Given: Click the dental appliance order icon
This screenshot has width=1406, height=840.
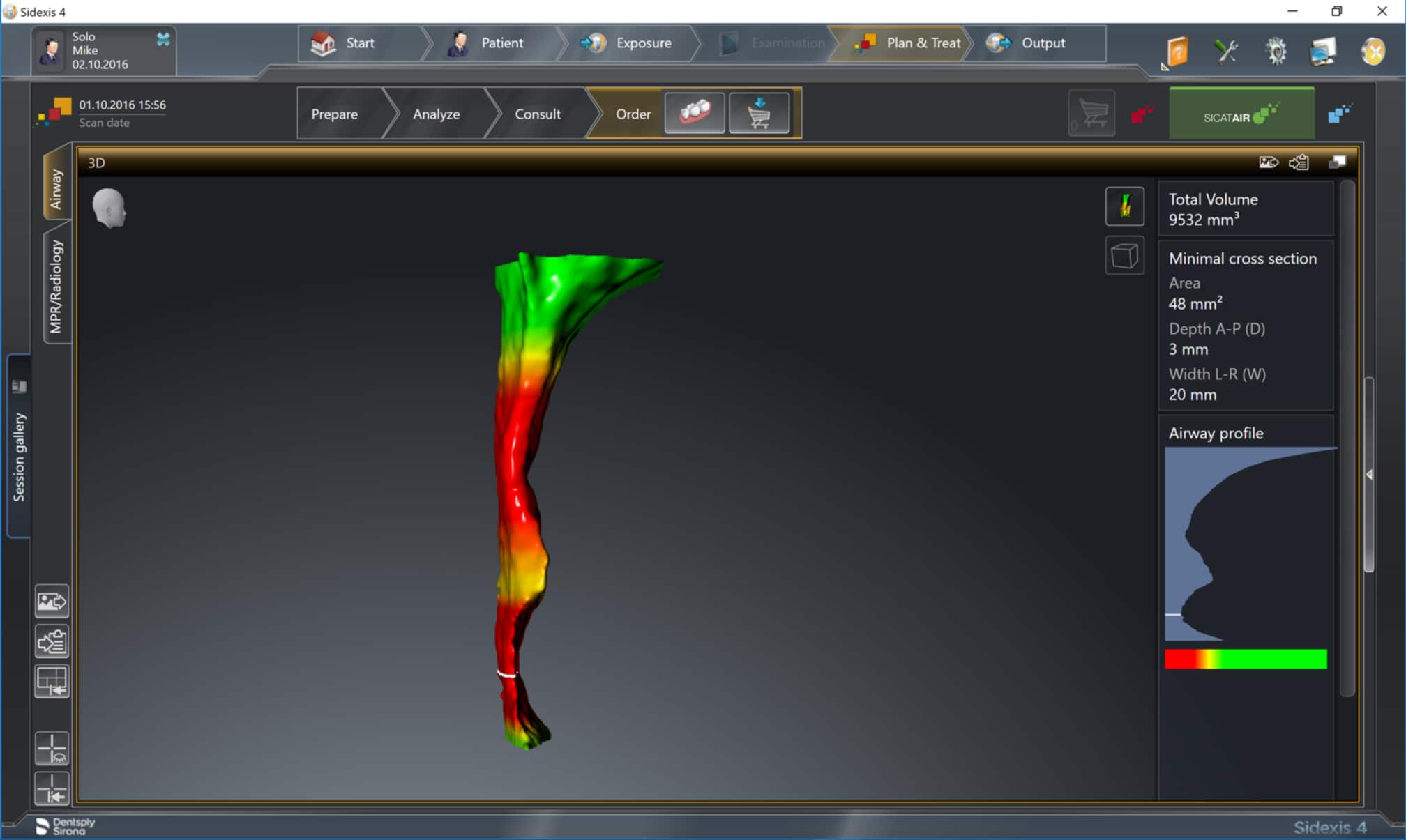Looking at the screenshot, I should pyautogui.click(x=694, y=113).
